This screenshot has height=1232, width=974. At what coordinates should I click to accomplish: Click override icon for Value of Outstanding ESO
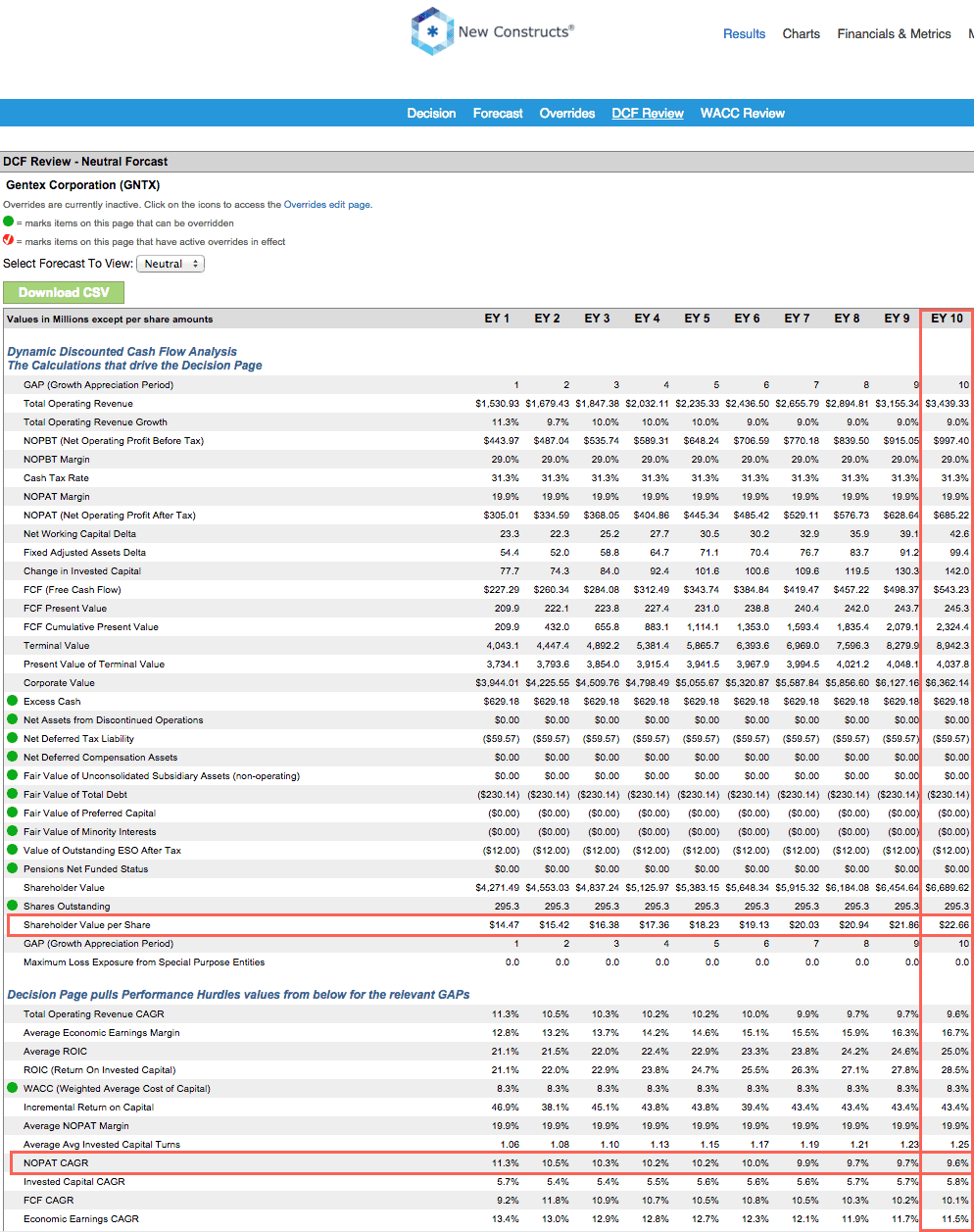[x=12, y=850]
